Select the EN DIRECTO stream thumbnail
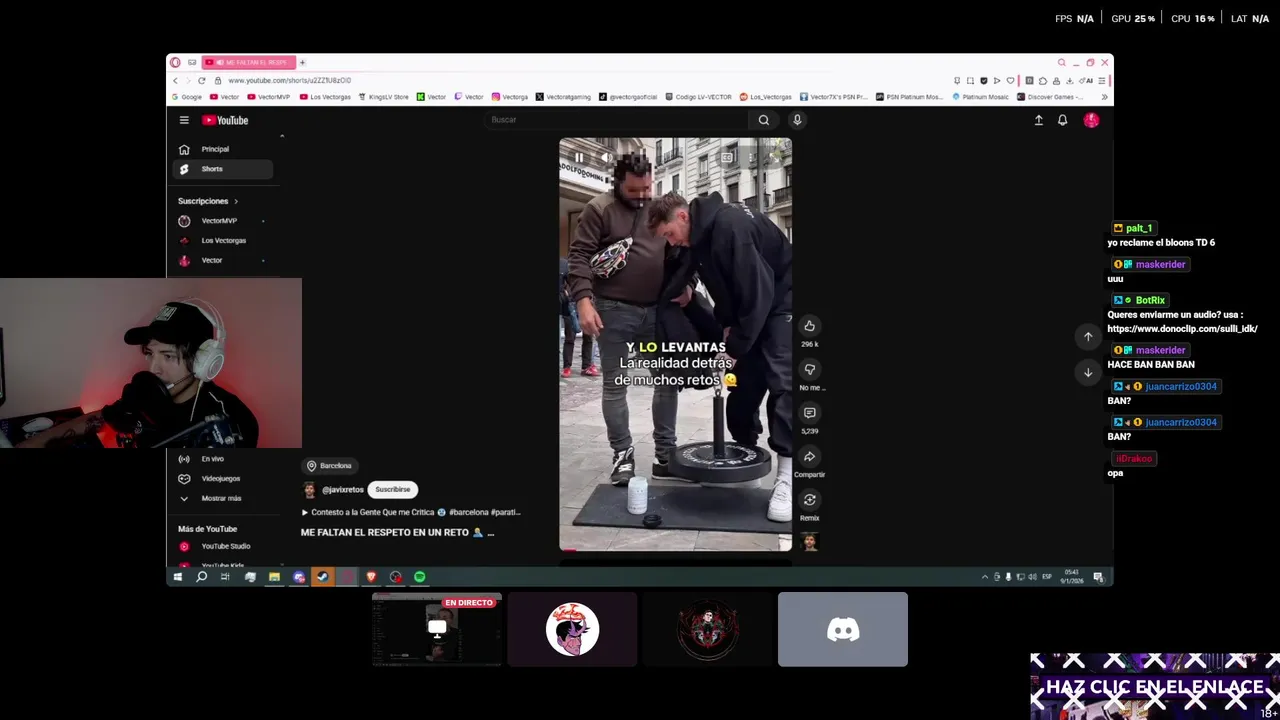Image resolution: width=1280 pixels, height=720 pixels. (x=437, y=629)
